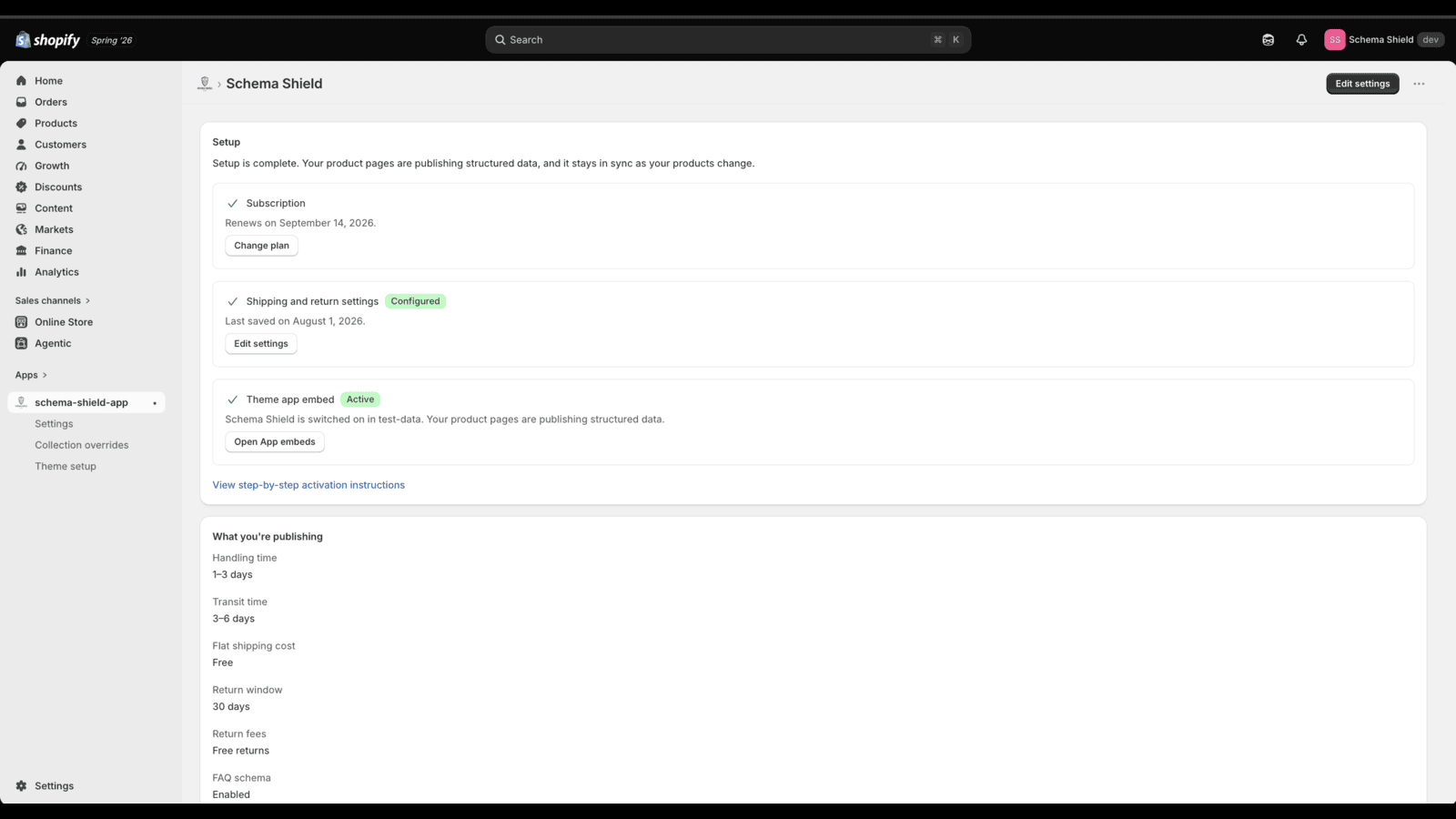
Task: Click 'Renews on September 14, 2026.' text
Action: pos(300,223)
